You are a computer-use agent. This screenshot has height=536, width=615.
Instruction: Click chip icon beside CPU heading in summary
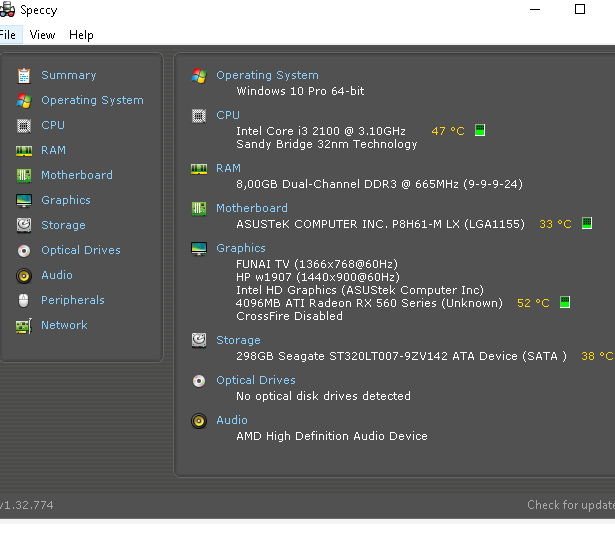tap(199, 116)
